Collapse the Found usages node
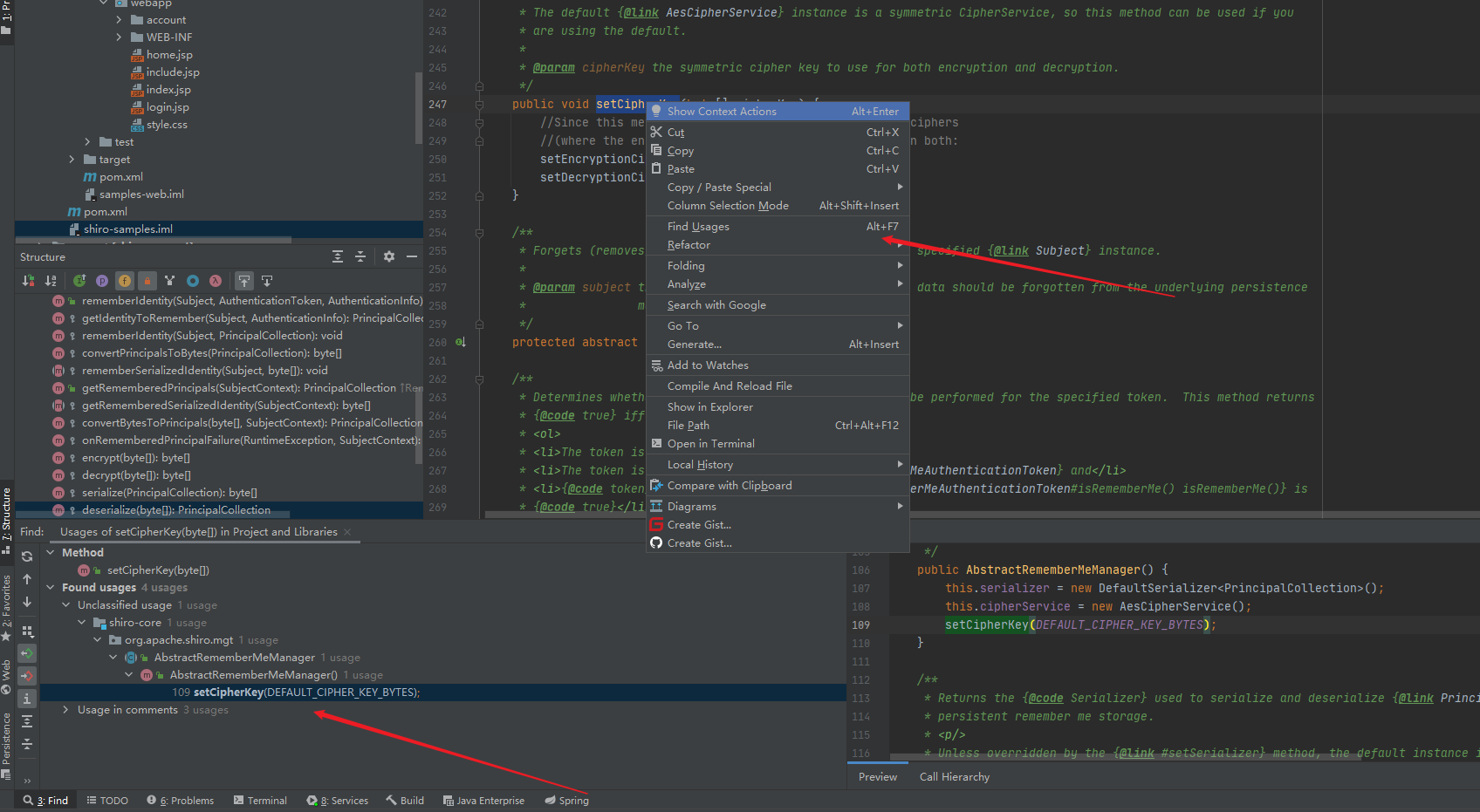1480x812 pixels. click(51, 588)
